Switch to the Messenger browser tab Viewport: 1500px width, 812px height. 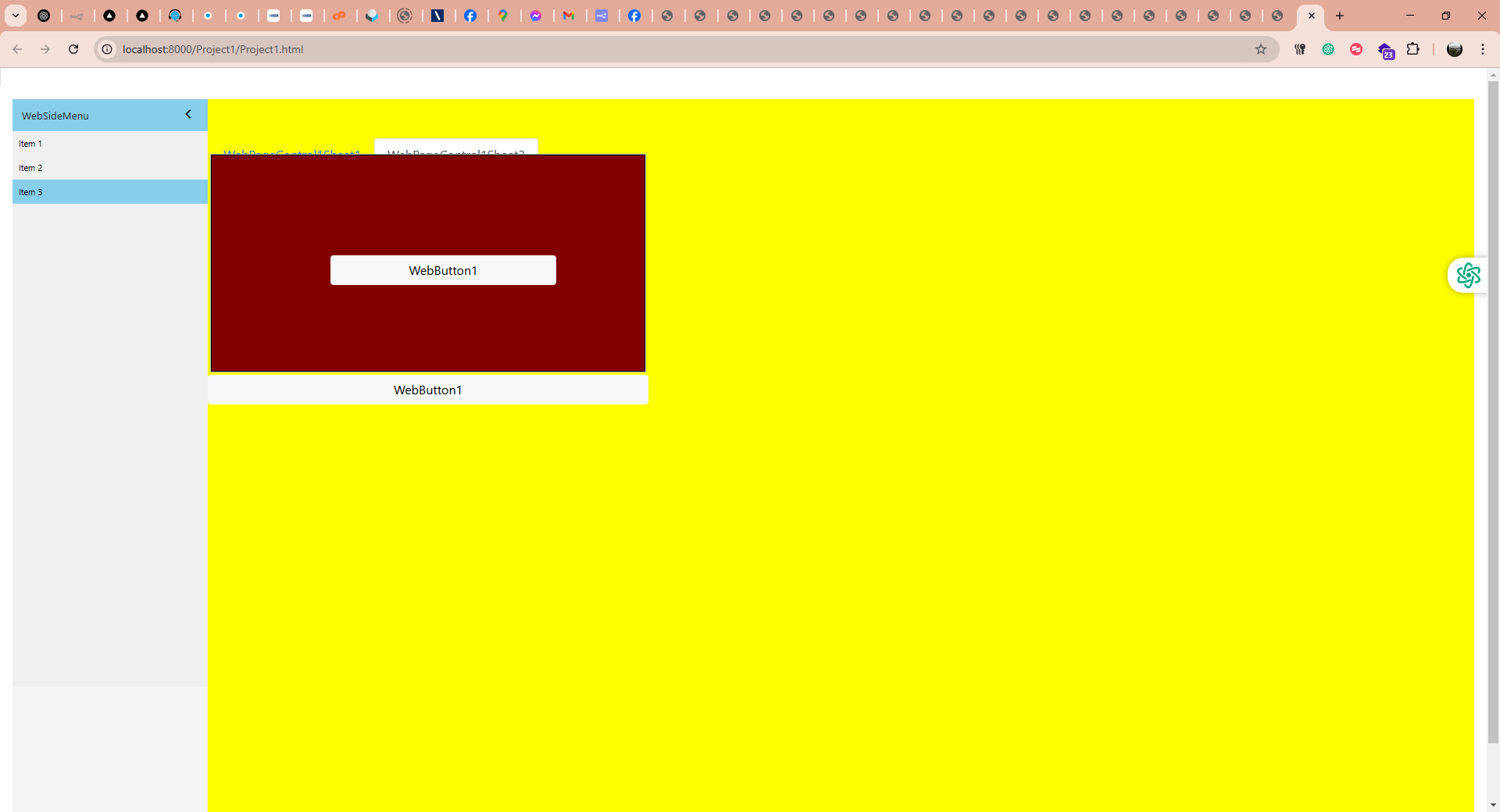tap(536, 16)
